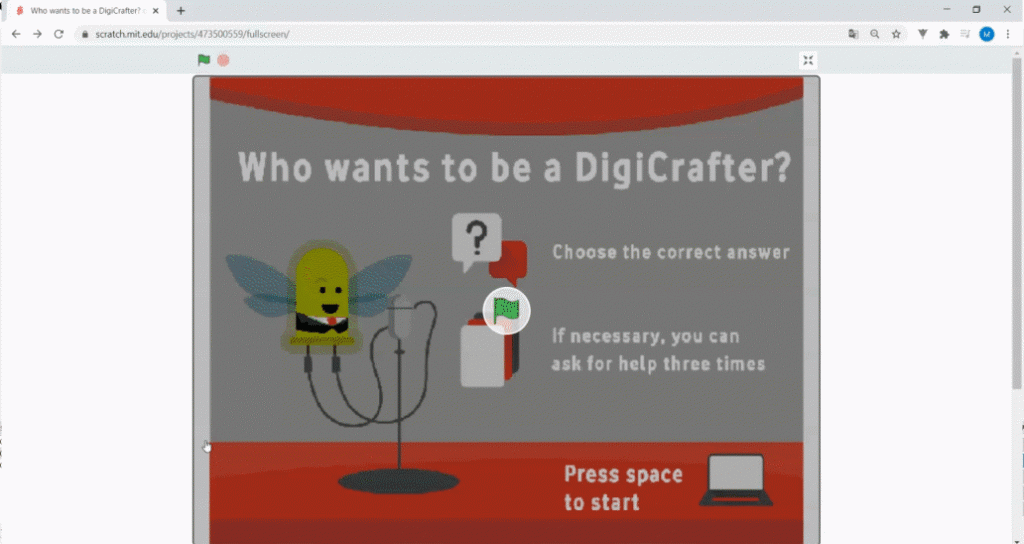Go forward in browser history

point(37,34)
